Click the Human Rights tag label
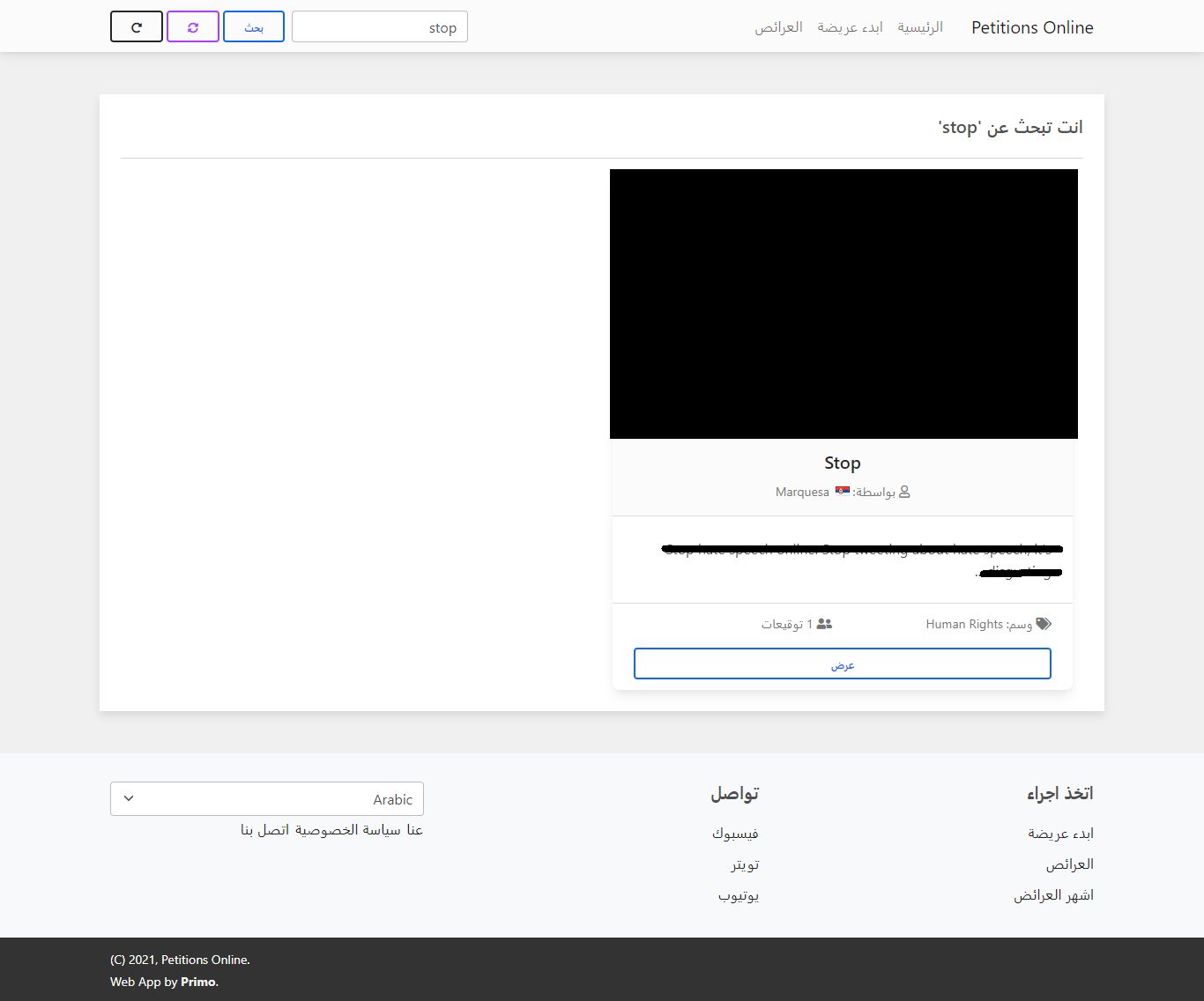 click(964, 624)
